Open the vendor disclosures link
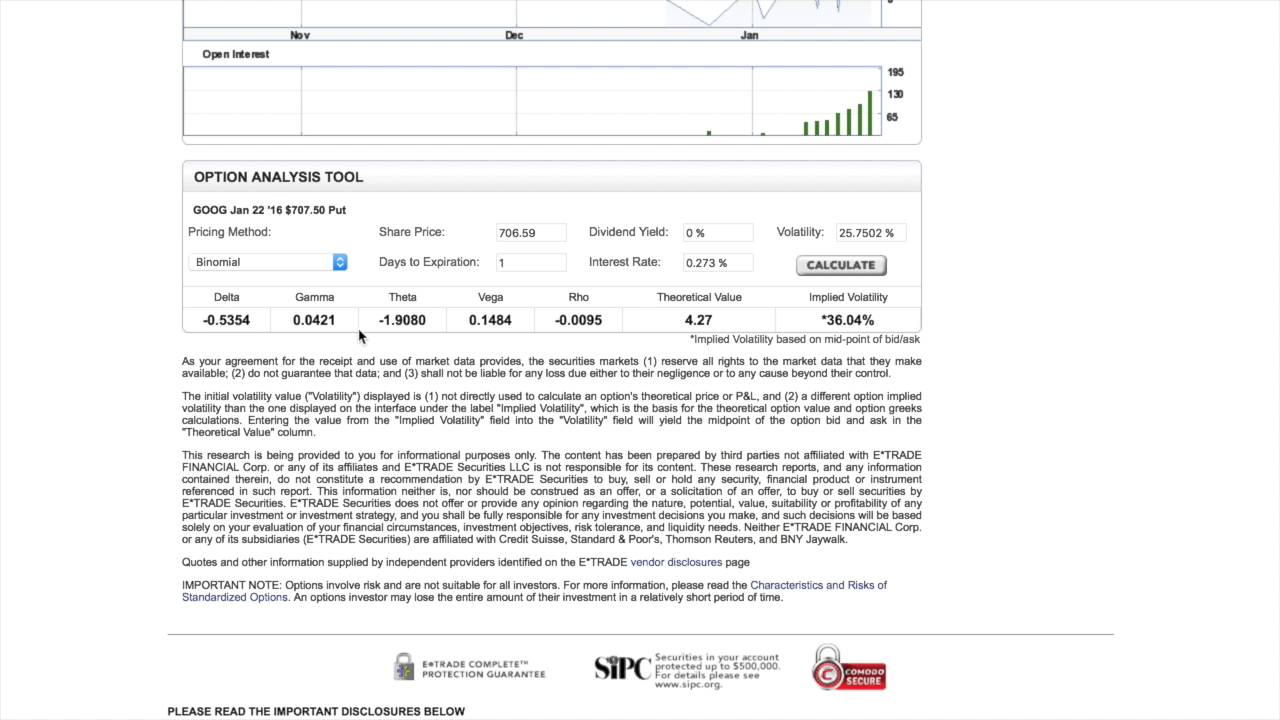Screen dimensions: 1280x720 pos(676,562)
